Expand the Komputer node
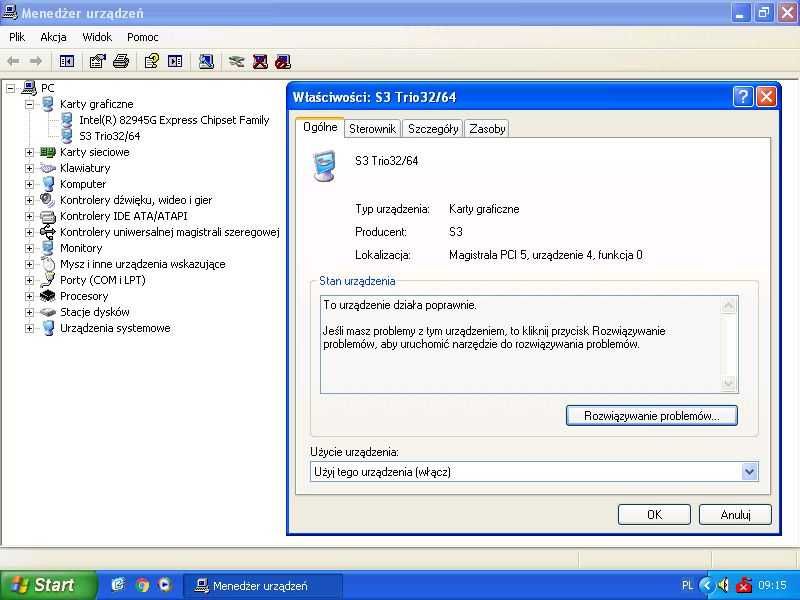This screenshot has height=600, width=800. (30, 184)
